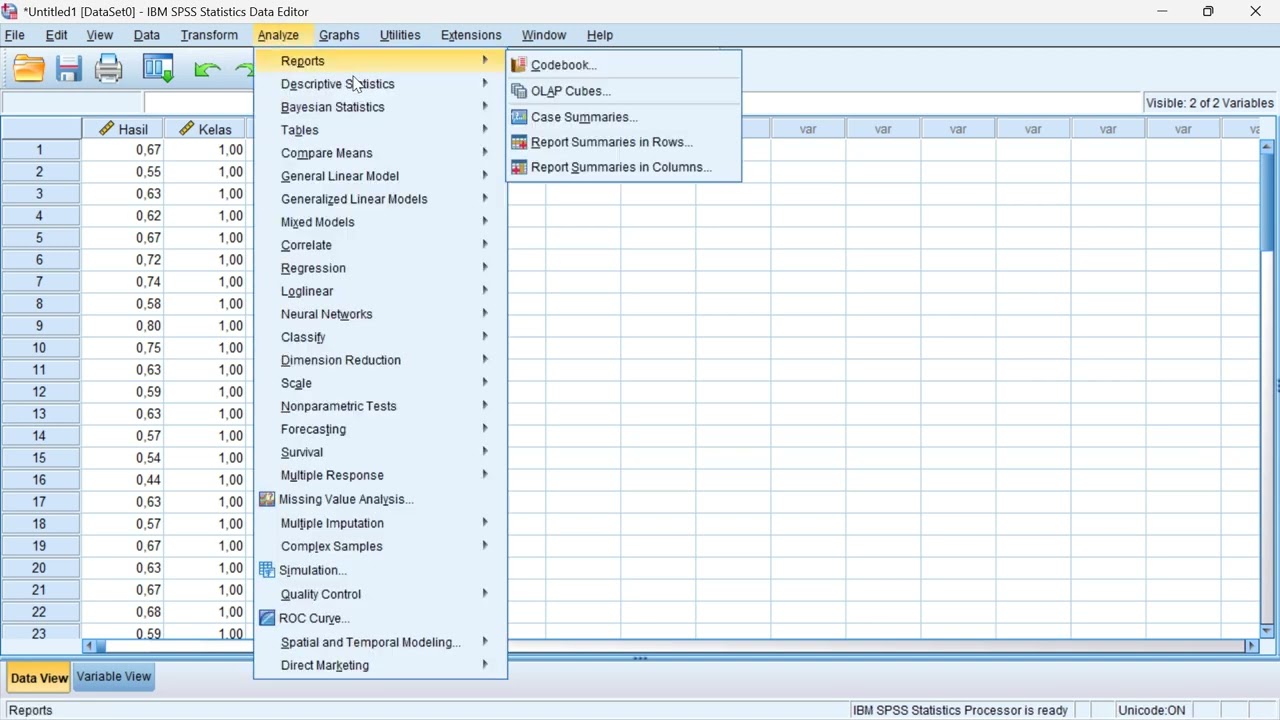Switch to the Data View tab

[39, 678]
